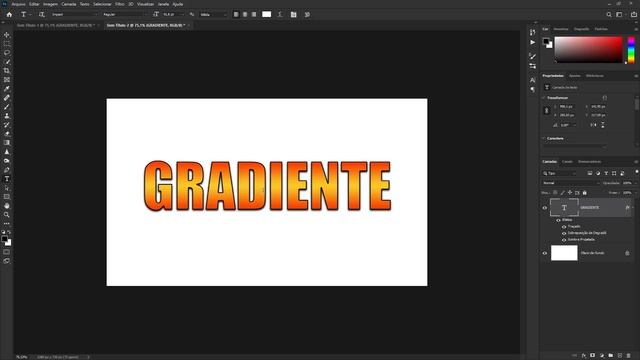Toggle the layer filtering switch in the Camadas panel
The width and height of the screenshot is (640, 360).
tap(636, 172)
